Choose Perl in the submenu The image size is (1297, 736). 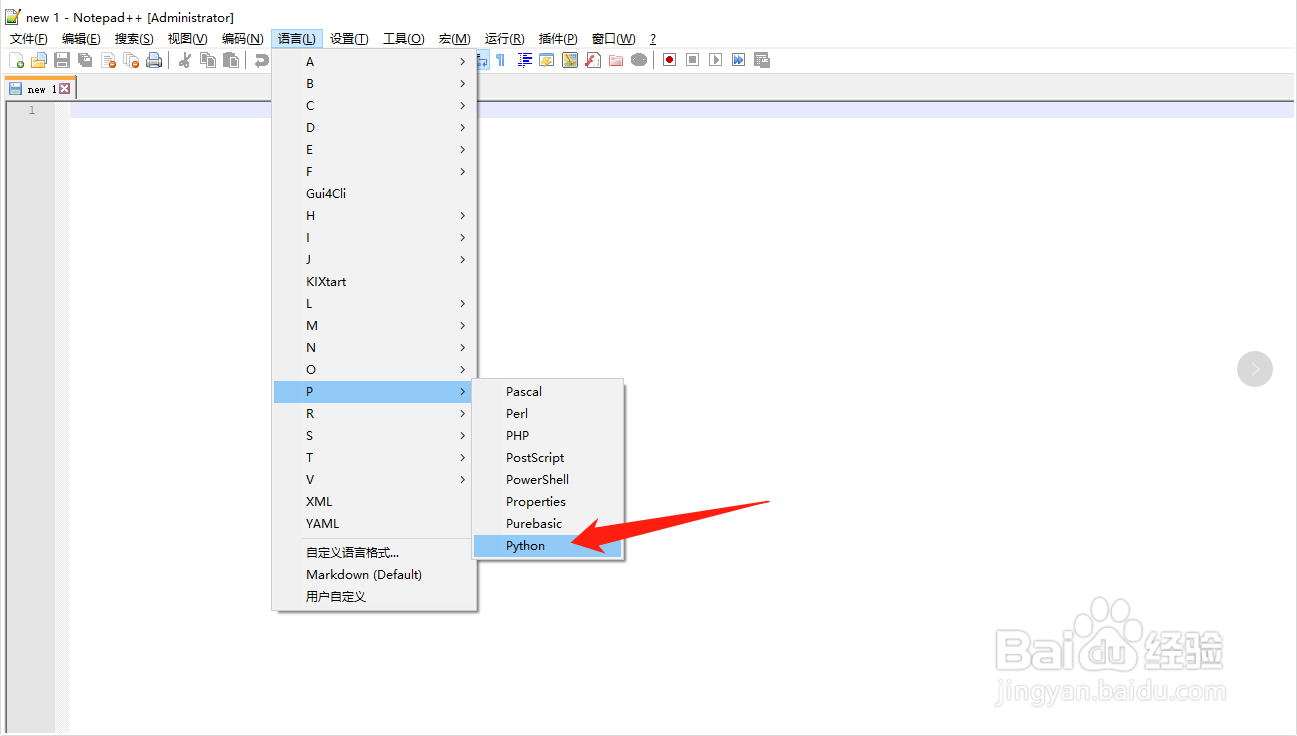pos(547,414)
